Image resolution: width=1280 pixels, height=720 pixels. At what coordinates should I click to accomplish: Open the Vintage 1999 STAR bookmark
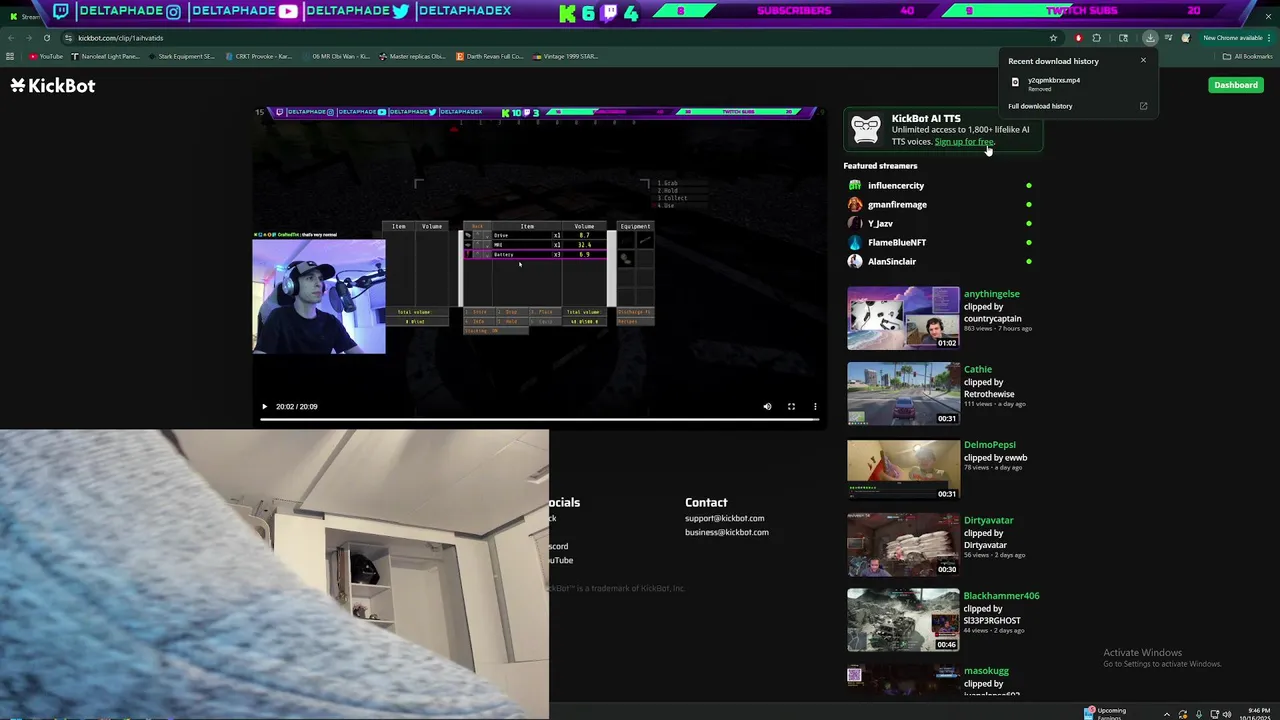pos(566,56)
